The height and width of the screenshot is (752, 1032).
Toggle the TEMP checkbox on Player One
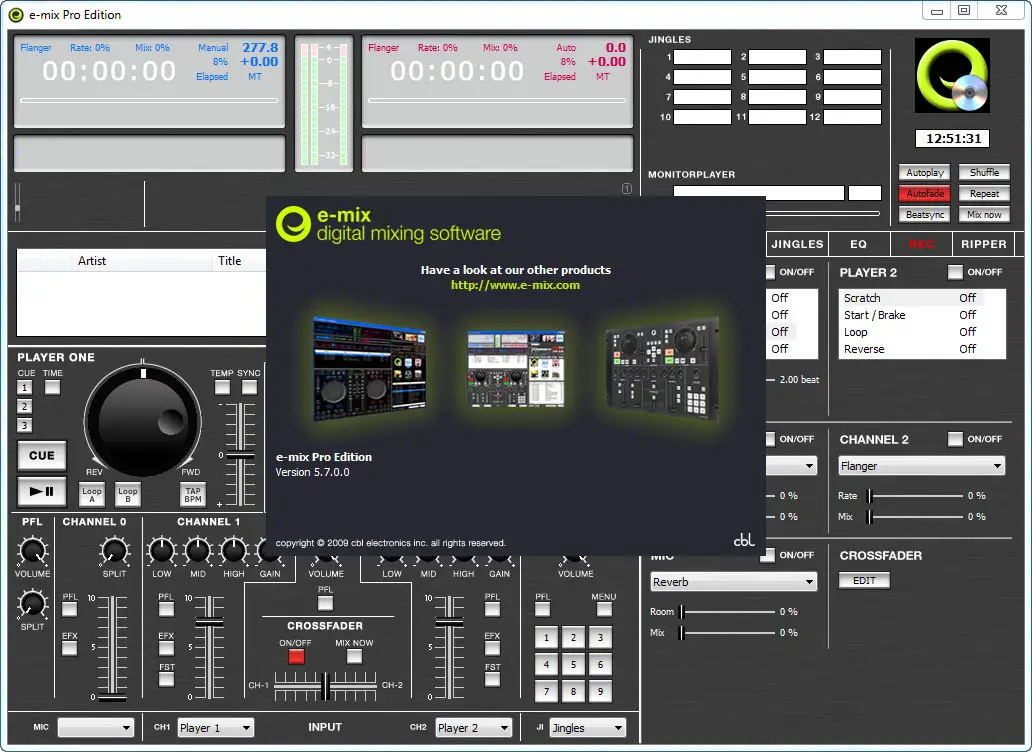(222, 388)
